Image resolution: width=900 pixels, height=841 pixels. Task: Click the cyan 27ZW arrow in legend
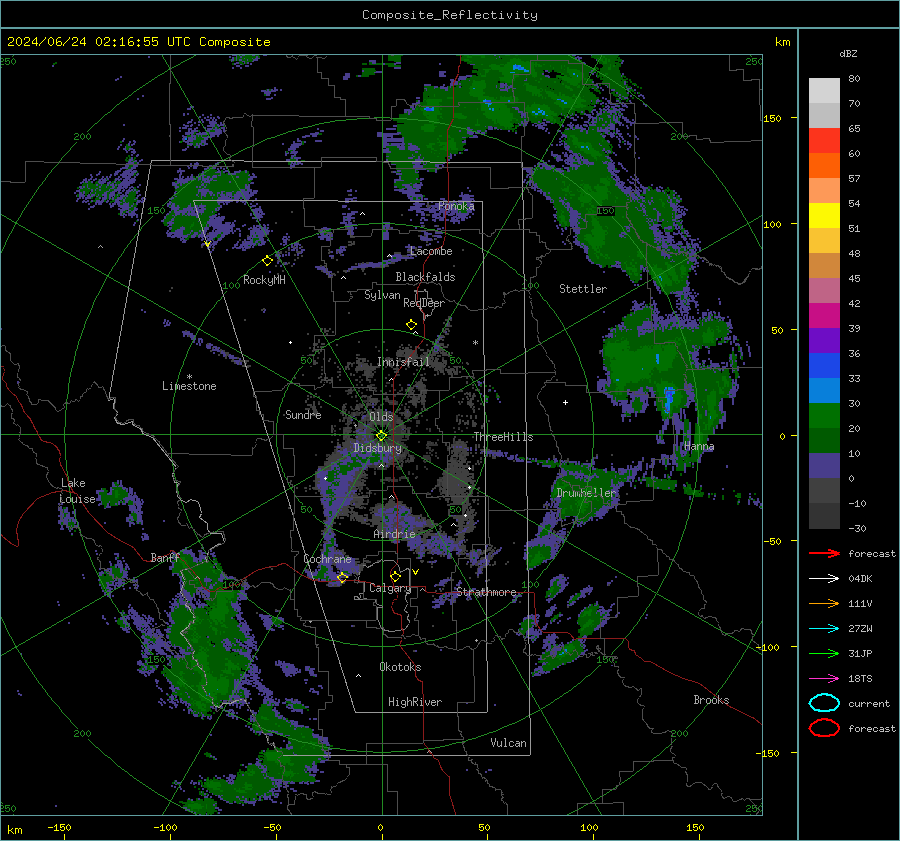coord(824,629)
